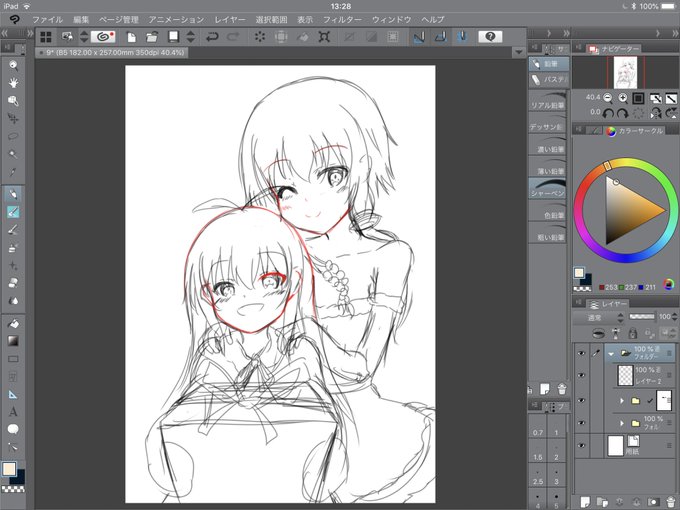Viewport: 680px width, 510px height.
Task: Click the opacity 100 stepper arrows
Action: coord(674,317)
